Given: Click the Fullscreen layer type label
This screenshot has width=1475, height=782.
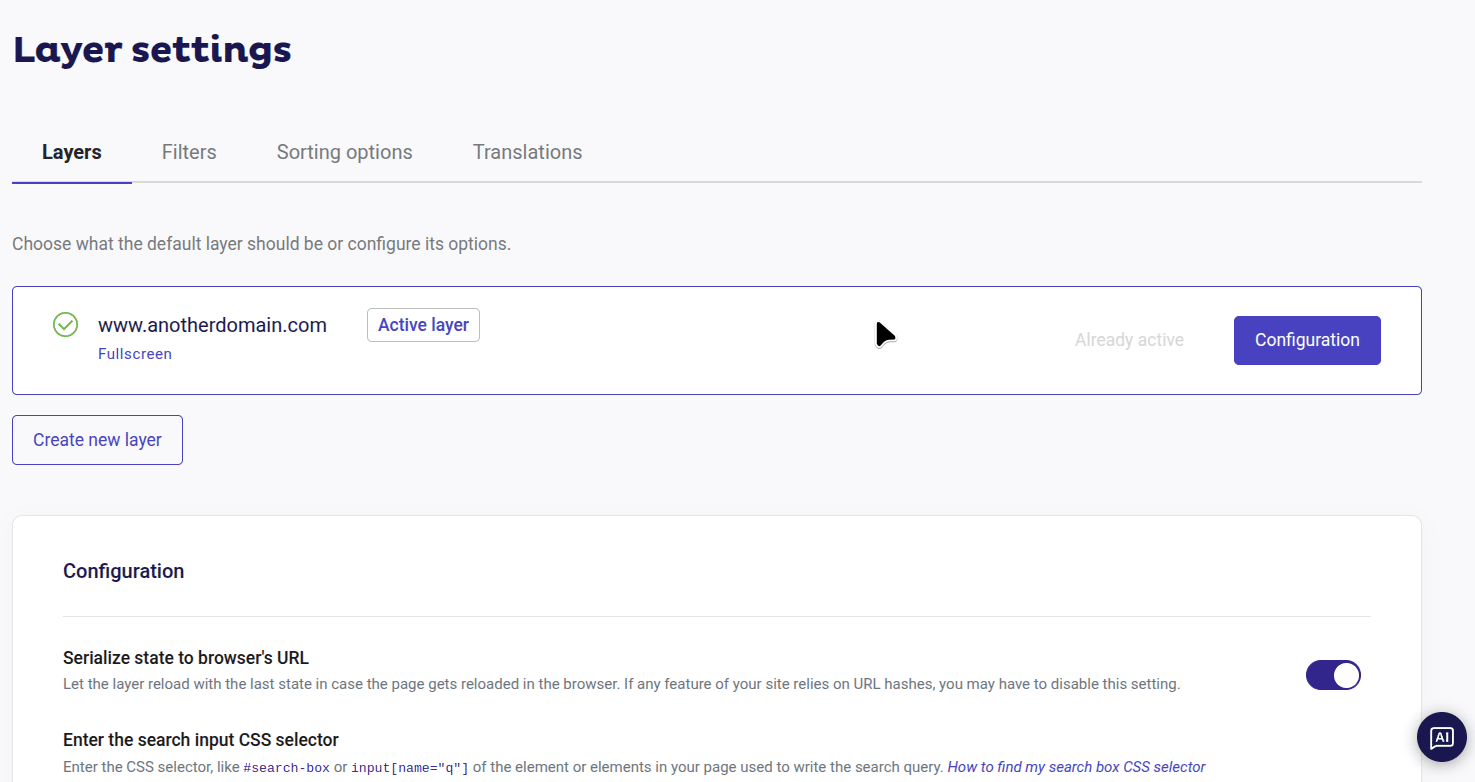Looking at the screenshot, I should tap(135, 354).
